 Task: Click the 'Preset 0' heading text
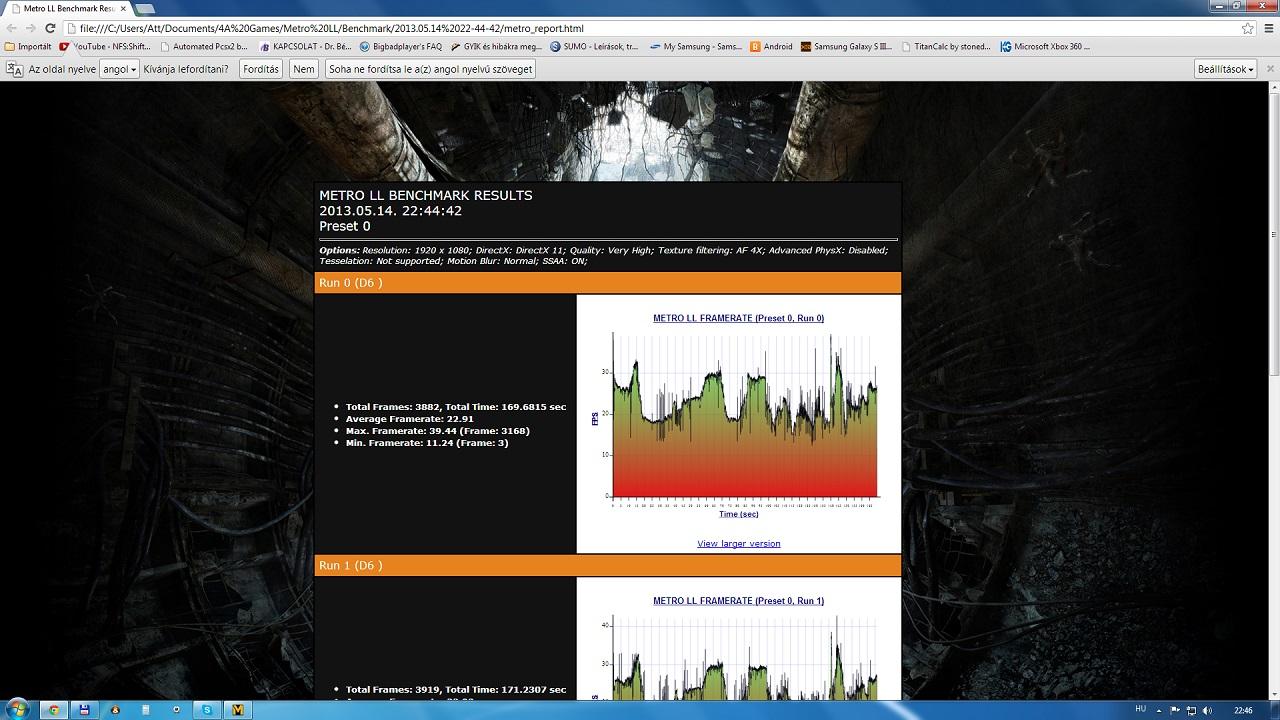(345, 226)
